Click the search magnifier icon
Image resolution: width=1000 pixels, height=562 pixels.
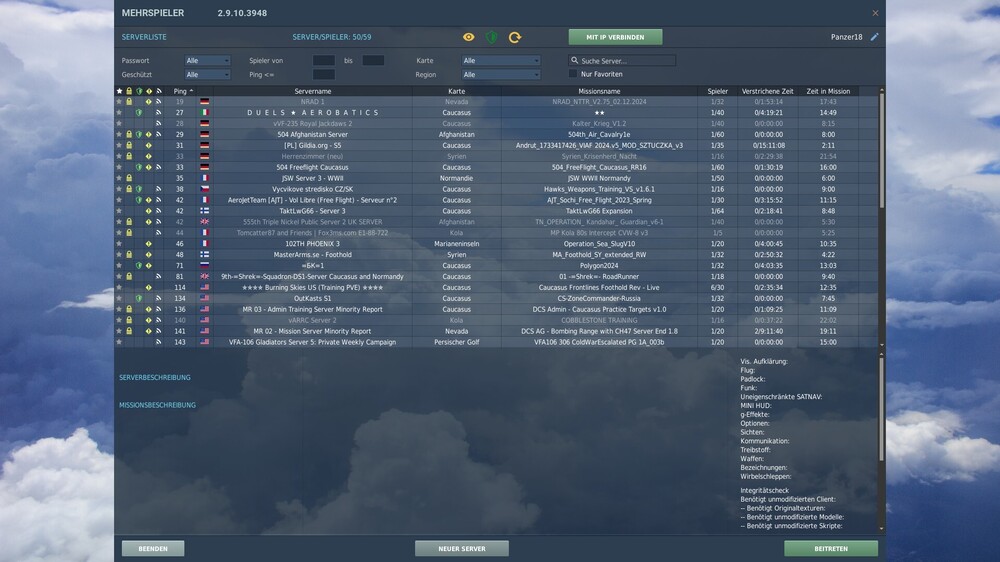click(574, 61)
